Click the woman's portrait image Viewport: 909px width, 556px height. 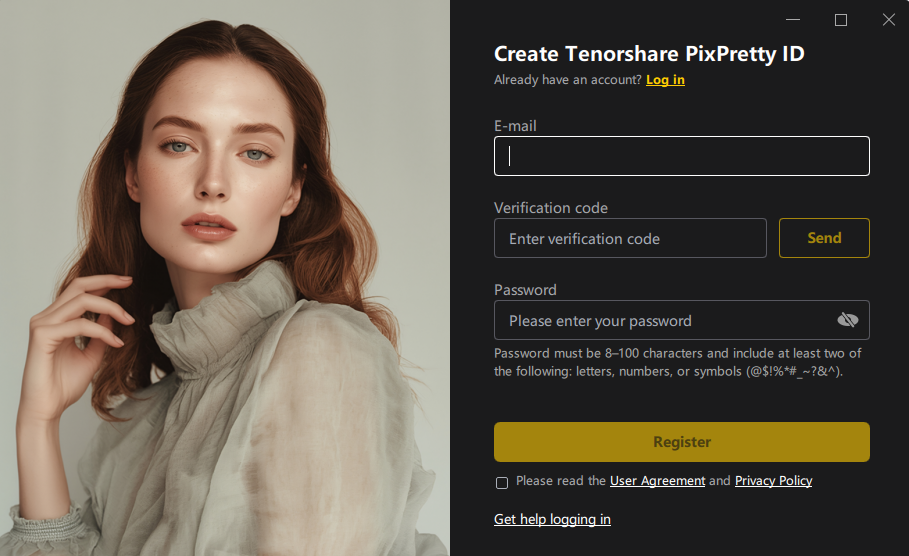224,278
